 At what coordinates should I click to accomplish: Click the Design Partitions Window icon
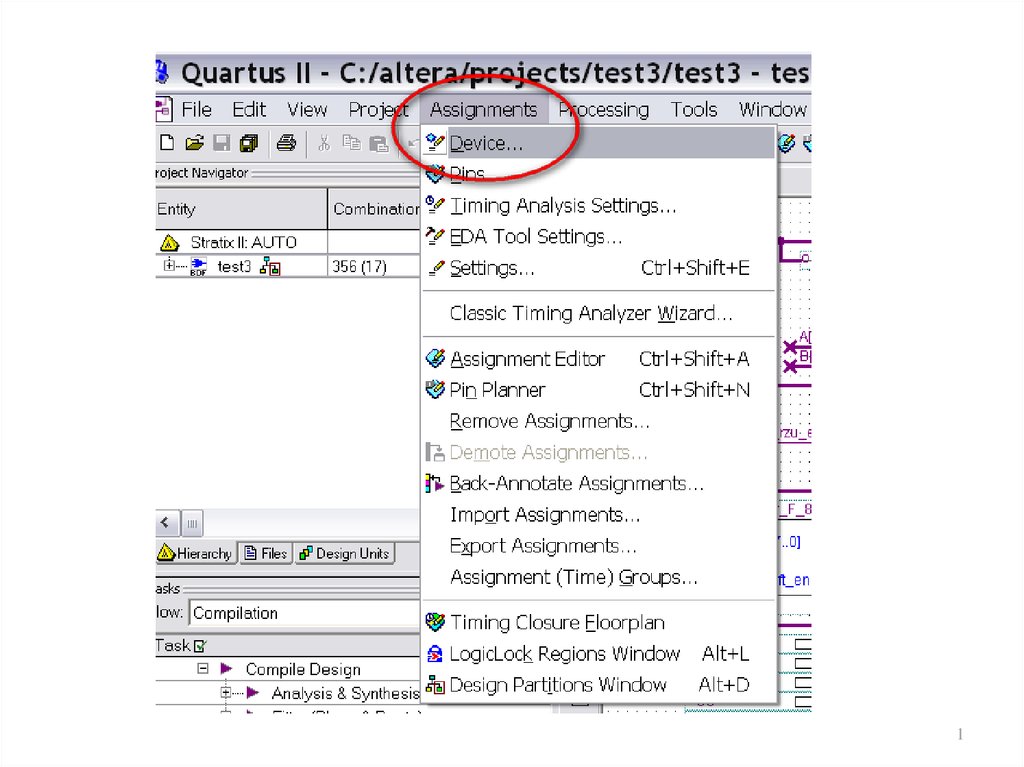pos(435,685)
